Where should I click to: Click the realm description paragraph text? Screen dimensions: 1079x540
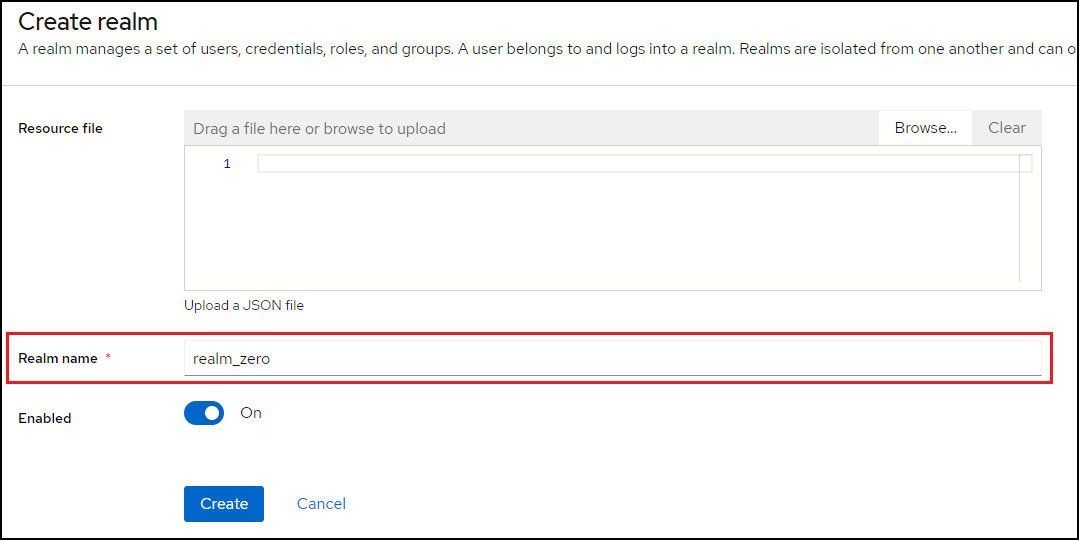[x=547, y=50]
